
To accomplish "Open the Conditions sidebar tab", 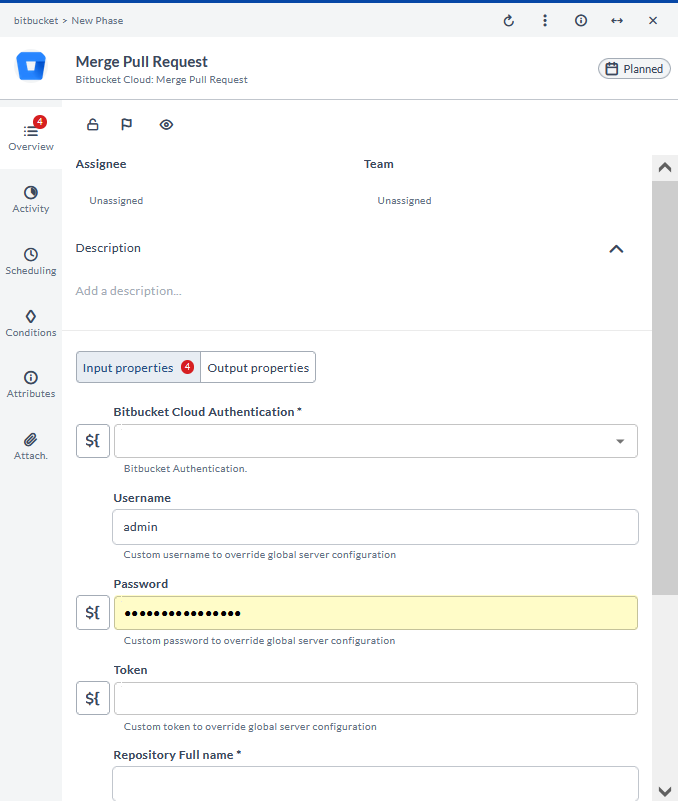I will (x=31, y=323).
